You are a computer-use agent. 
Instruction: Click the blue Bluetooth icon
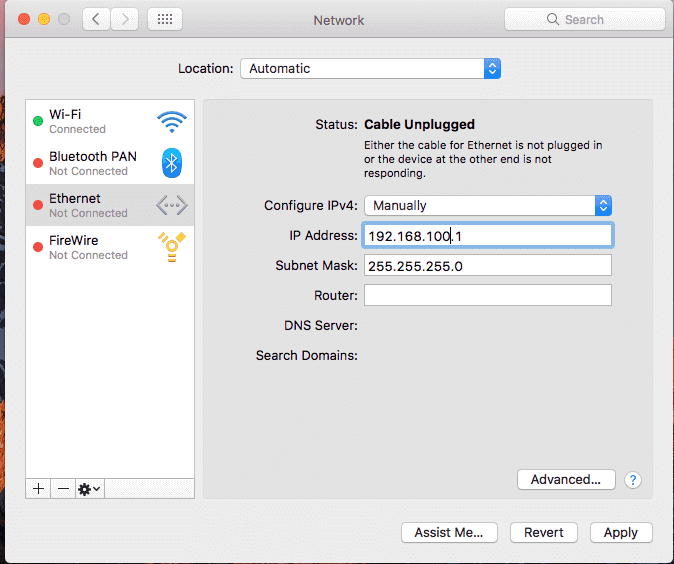coord(172,163)
